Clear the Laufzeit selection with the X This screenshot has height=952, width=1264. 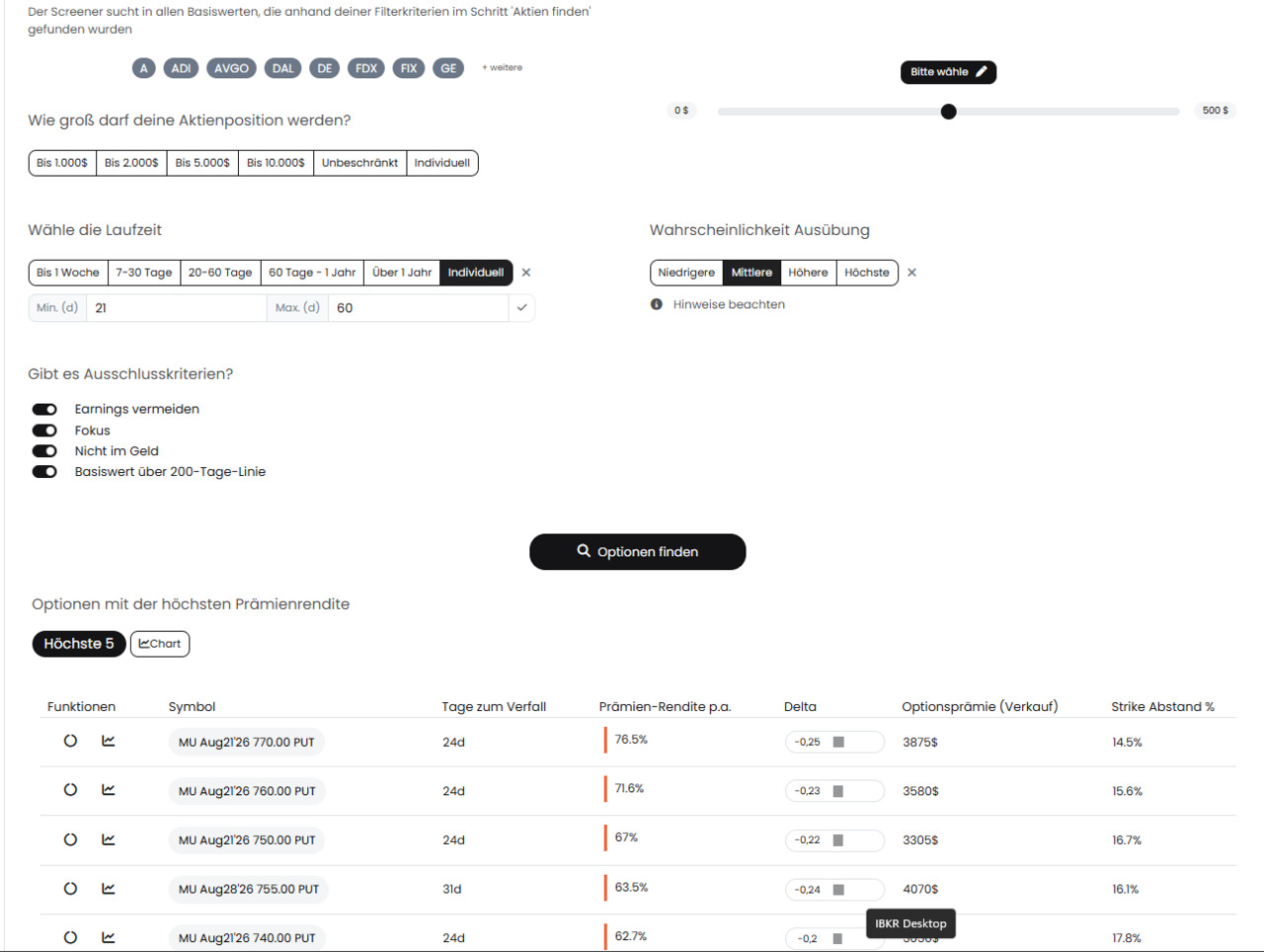click(526, 273)
